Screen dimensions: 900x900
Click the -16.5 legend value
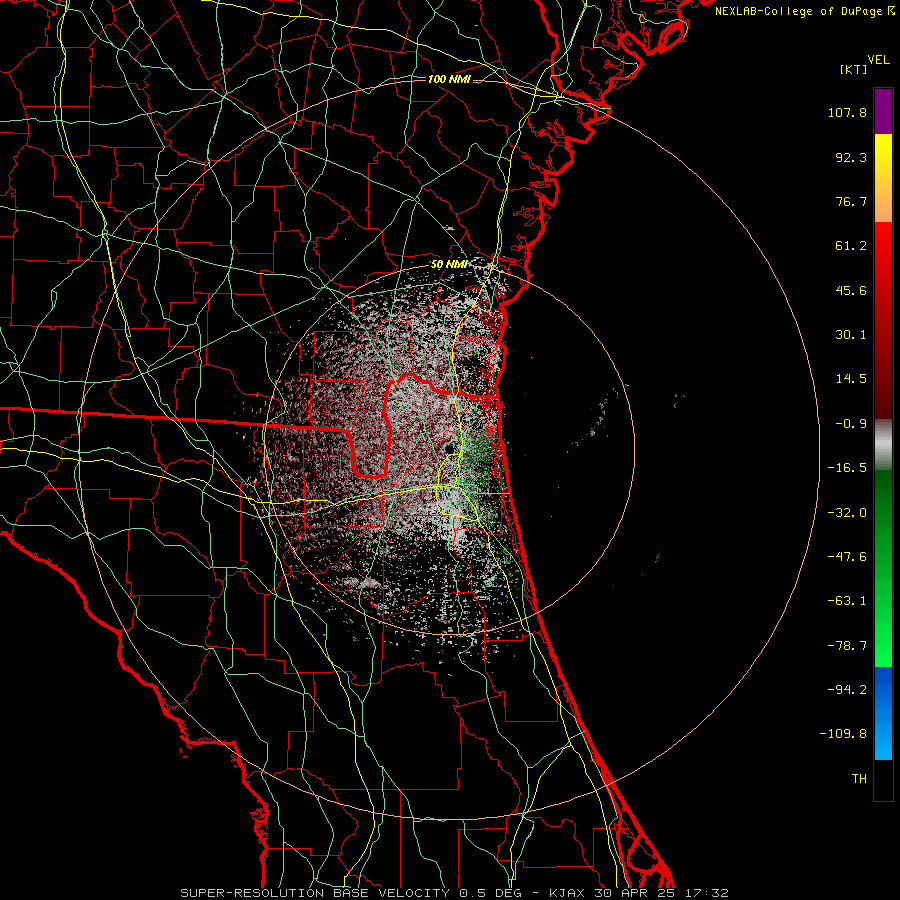click(847, 468)
